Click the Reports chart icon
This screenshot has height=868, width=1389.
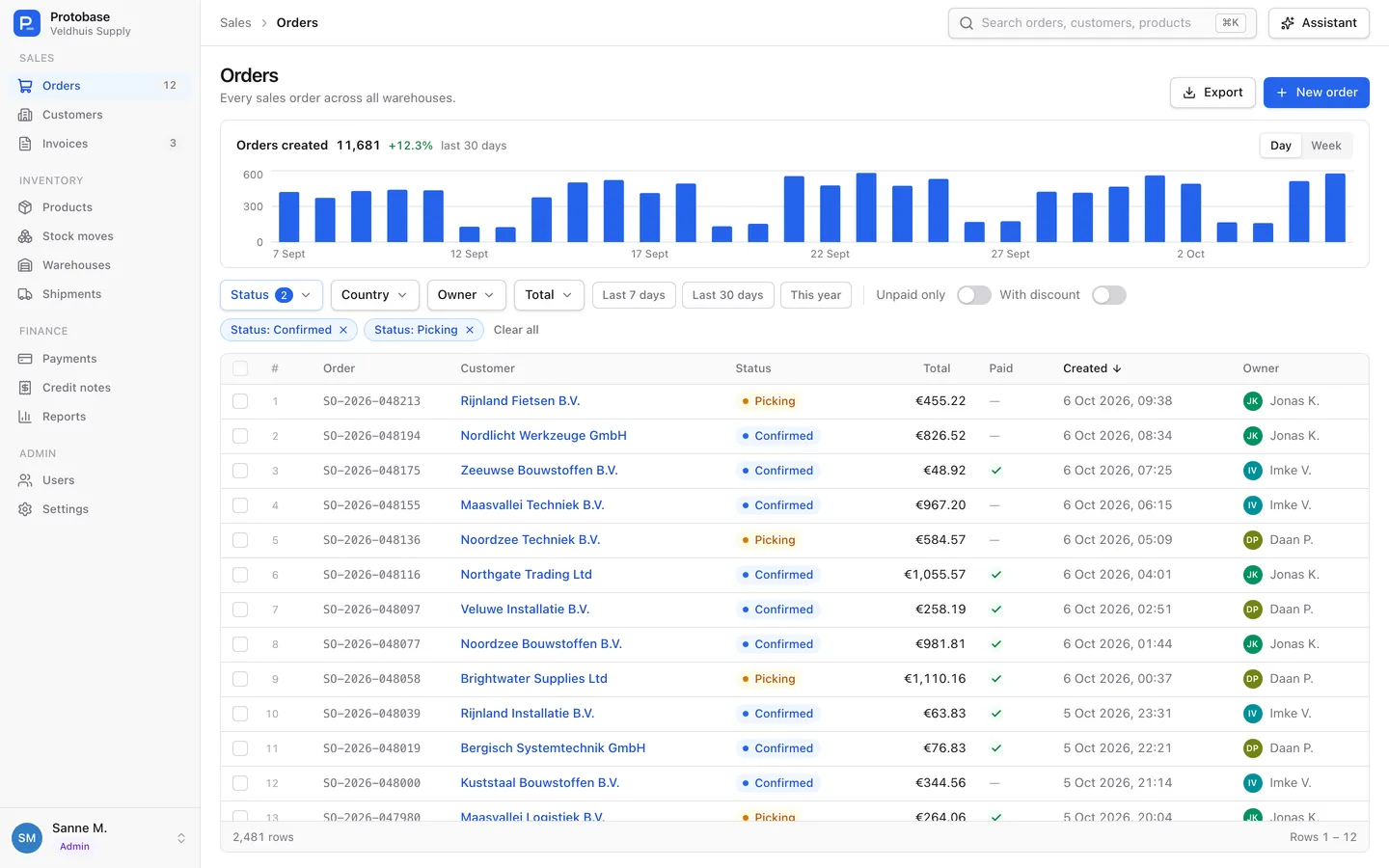tap(26, 417)
